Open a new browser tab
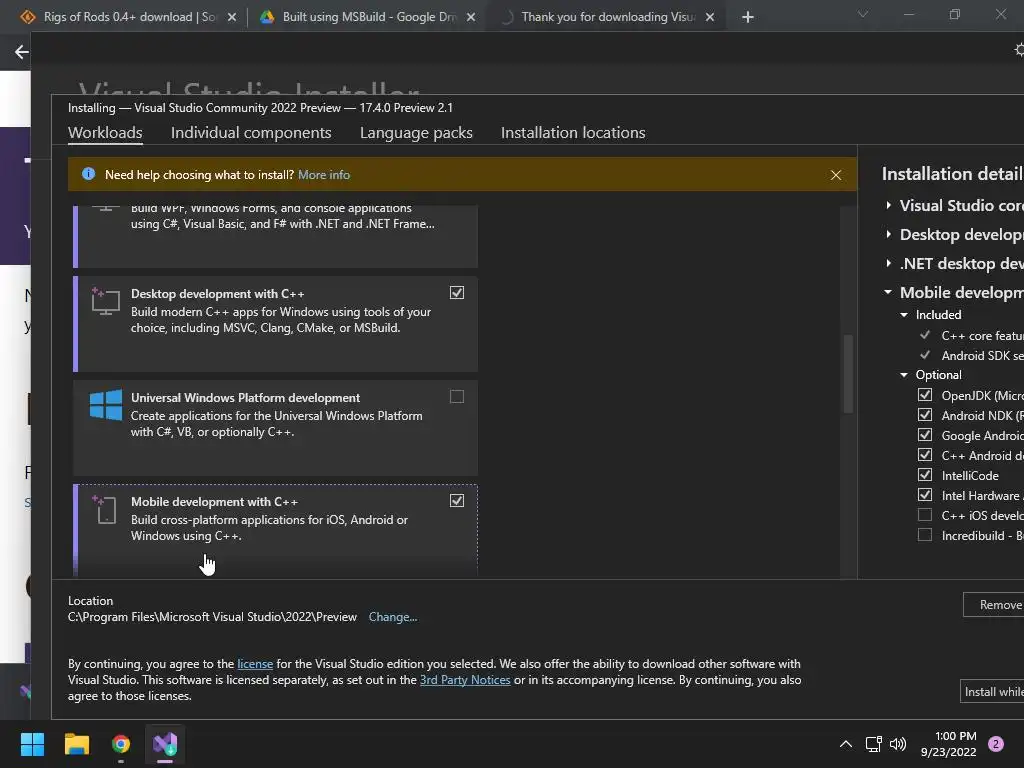 pos(748,17)
